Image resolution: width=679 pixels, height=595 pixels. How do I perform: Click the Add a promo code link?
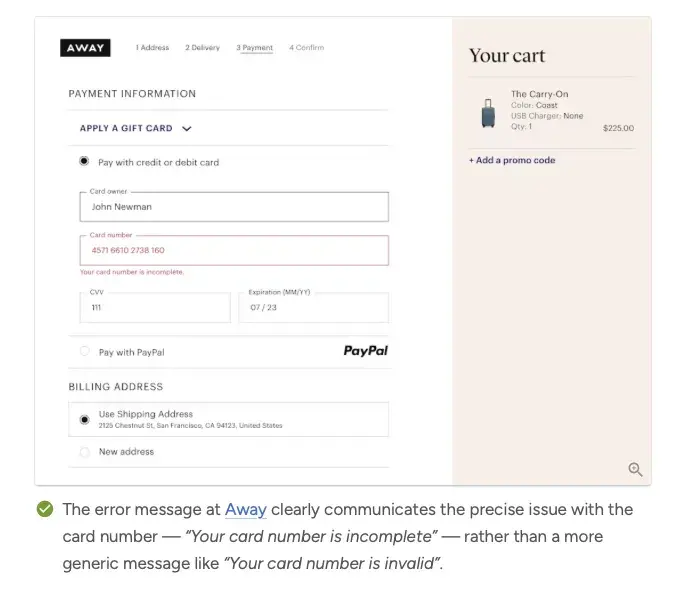(x=512, y=161)
